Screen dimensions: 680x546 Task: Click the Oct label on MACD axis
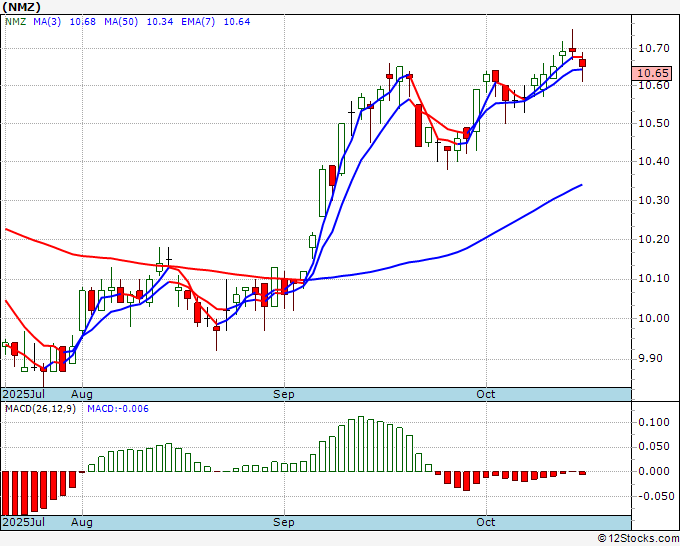click(486, 522)
